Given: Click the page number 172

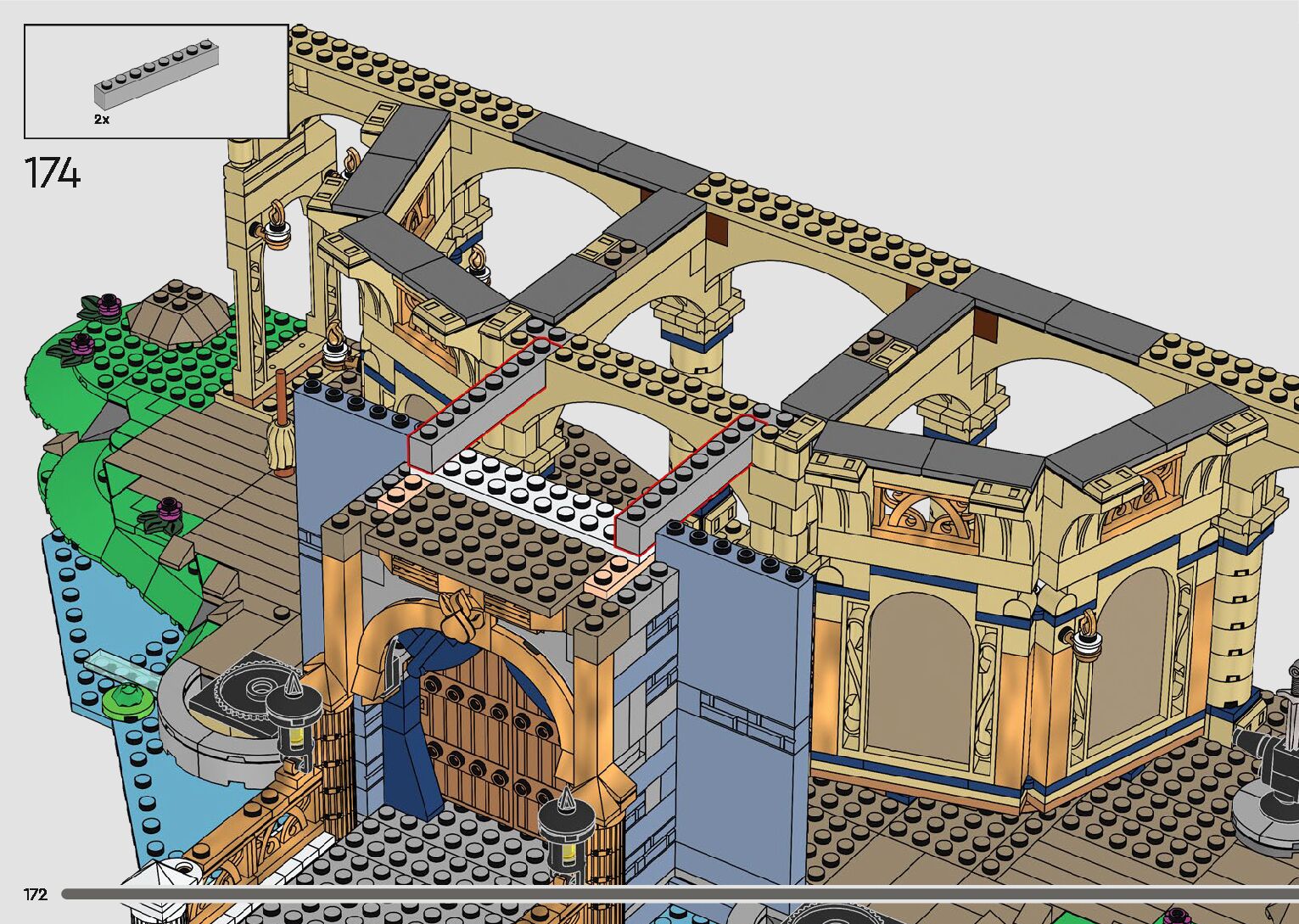Looking at the screenshot, I should pyautogui.click(x=36, y=893).
